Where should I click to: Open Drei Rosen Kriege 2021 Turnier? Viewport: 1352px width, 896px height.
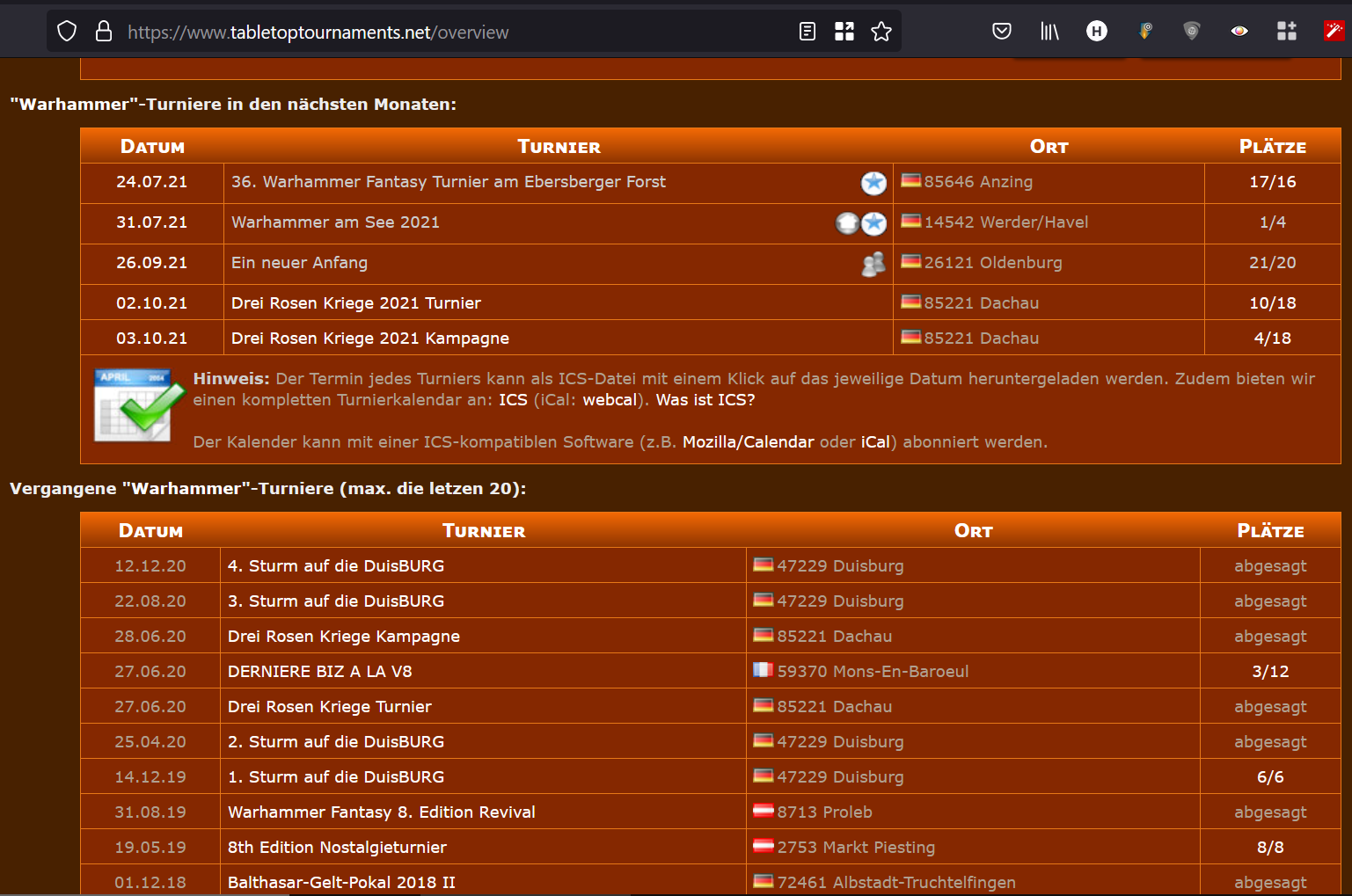355,303
